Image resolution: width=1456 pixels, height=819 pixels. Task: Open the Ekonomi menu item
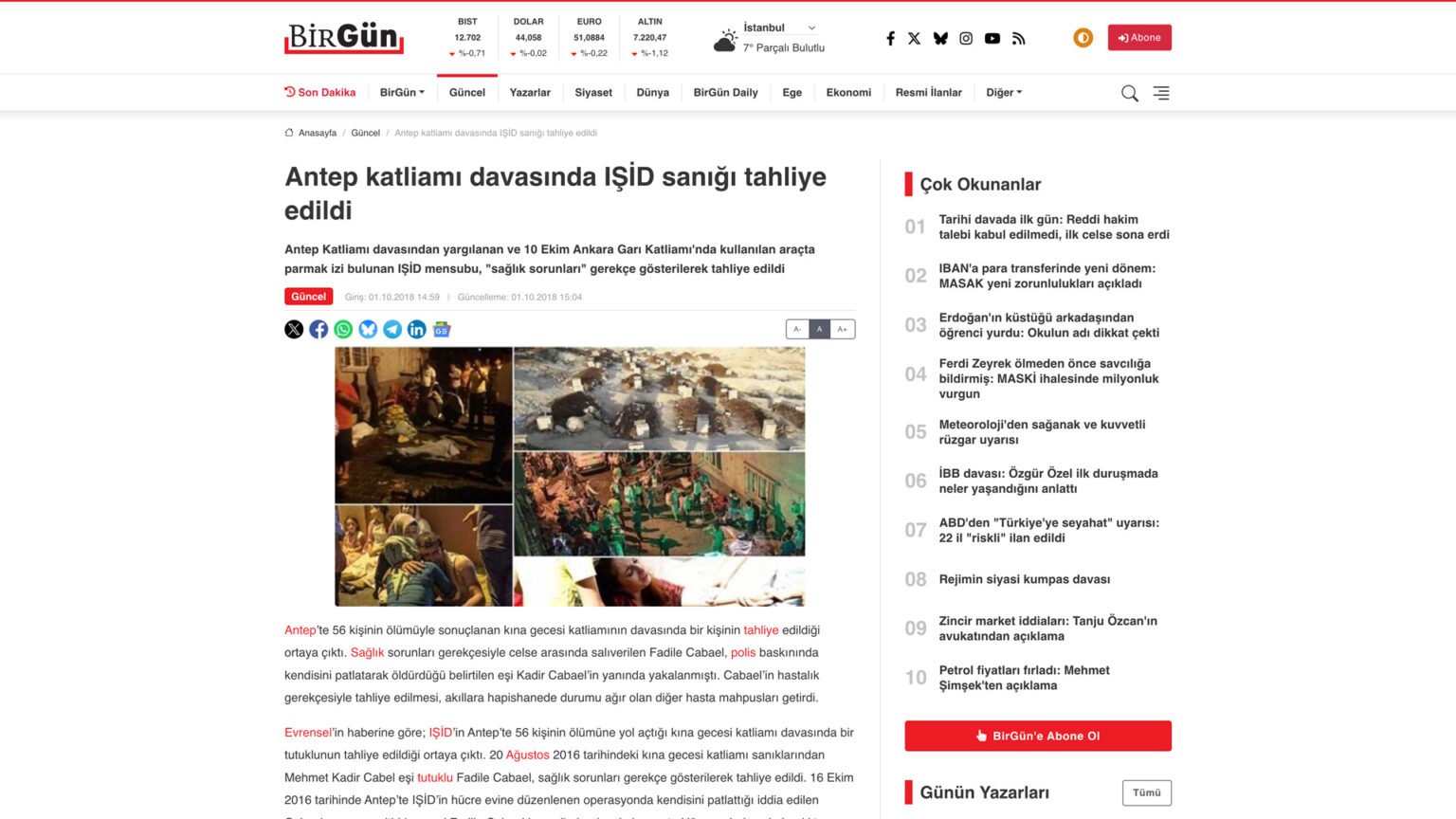(x=848, y=93)
